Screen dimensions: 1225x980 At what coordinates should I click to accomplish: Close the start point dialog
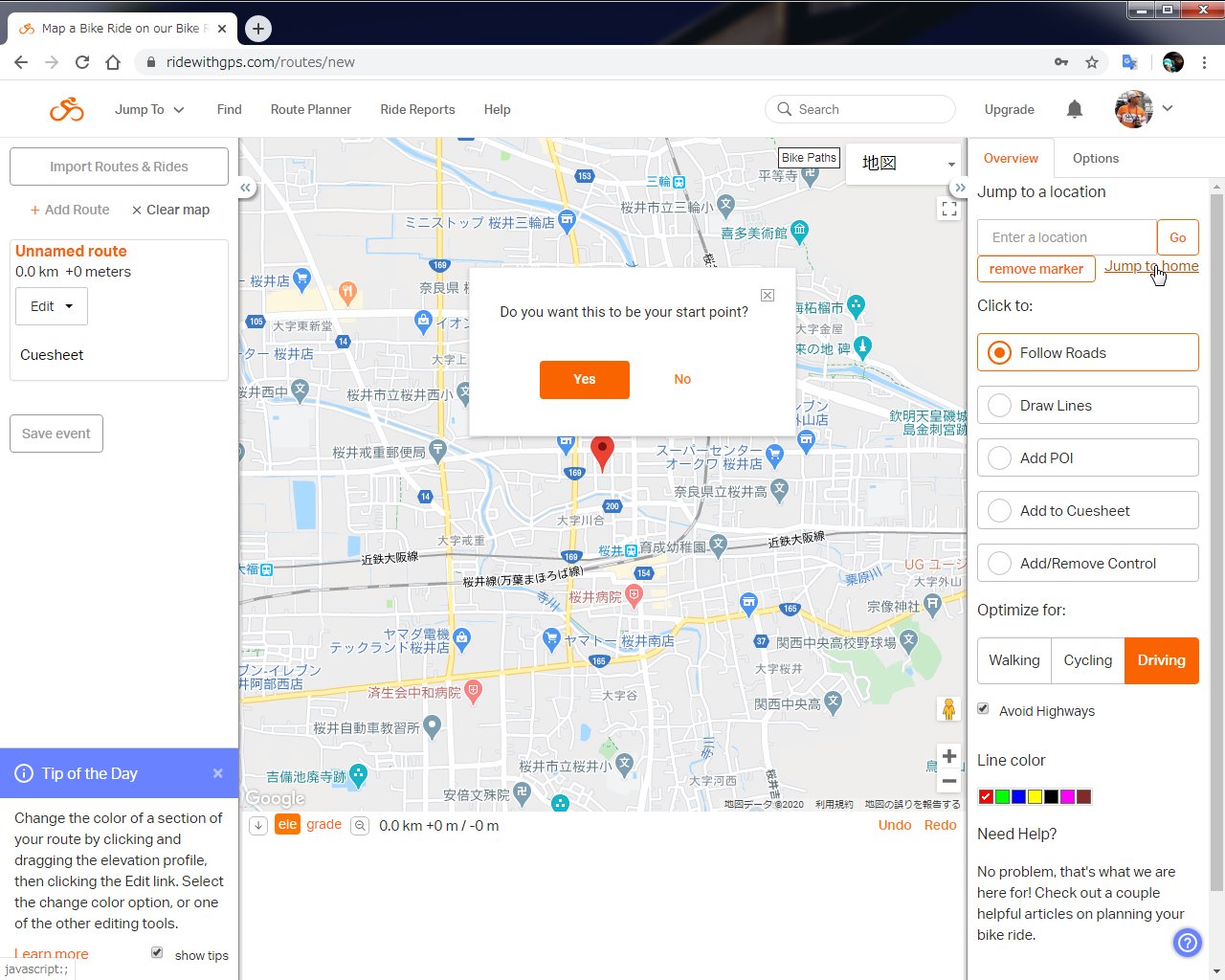coord(768,295)
